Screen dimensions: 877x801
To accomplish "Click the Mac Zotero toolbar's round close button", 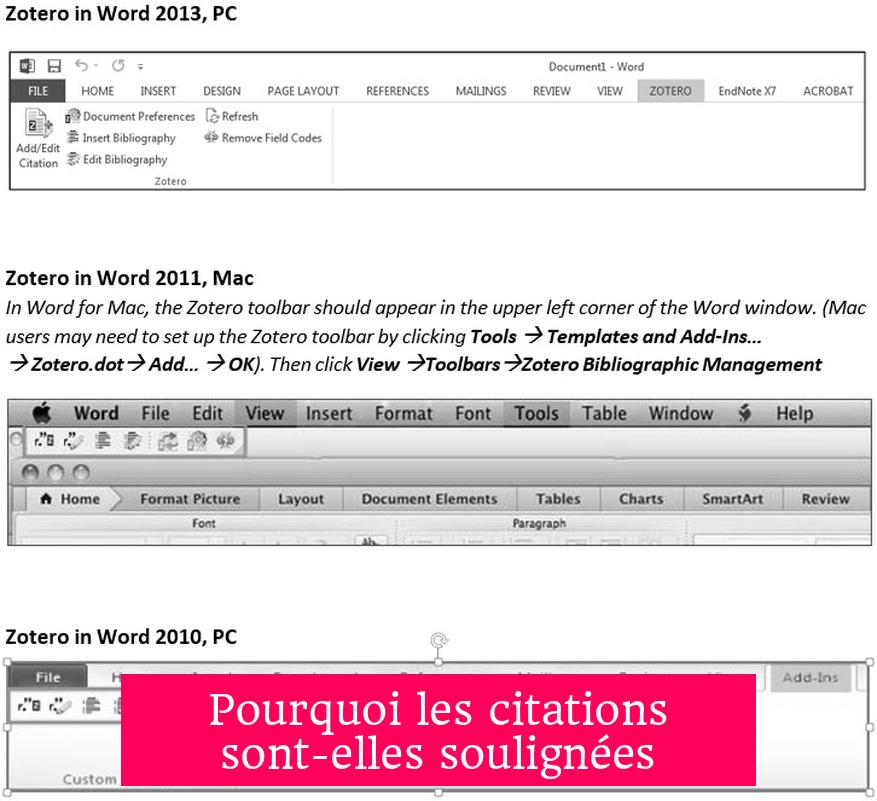I will 16,439.
